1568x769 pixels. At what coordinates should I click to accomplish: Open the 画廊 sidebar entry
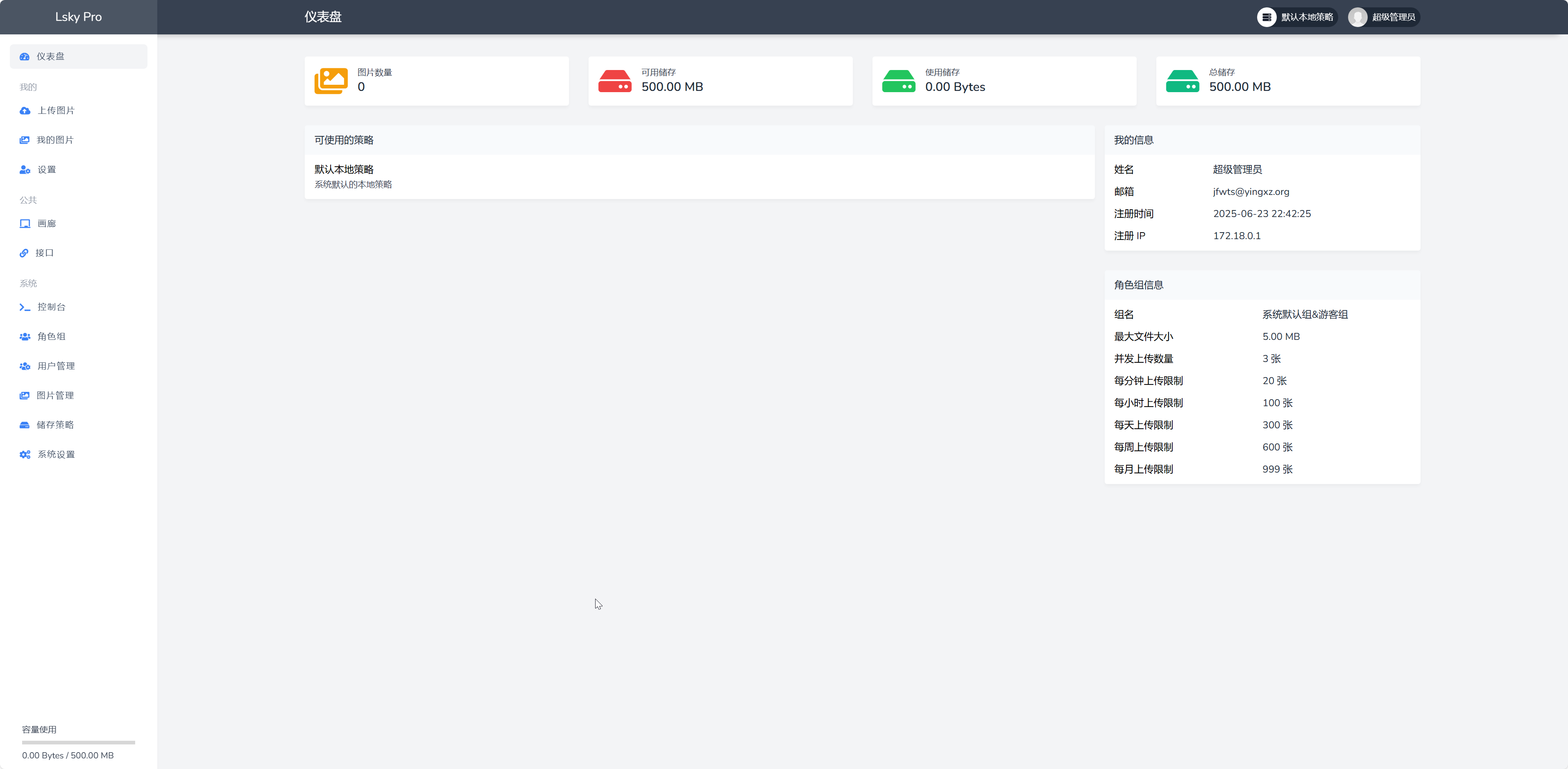79,224
